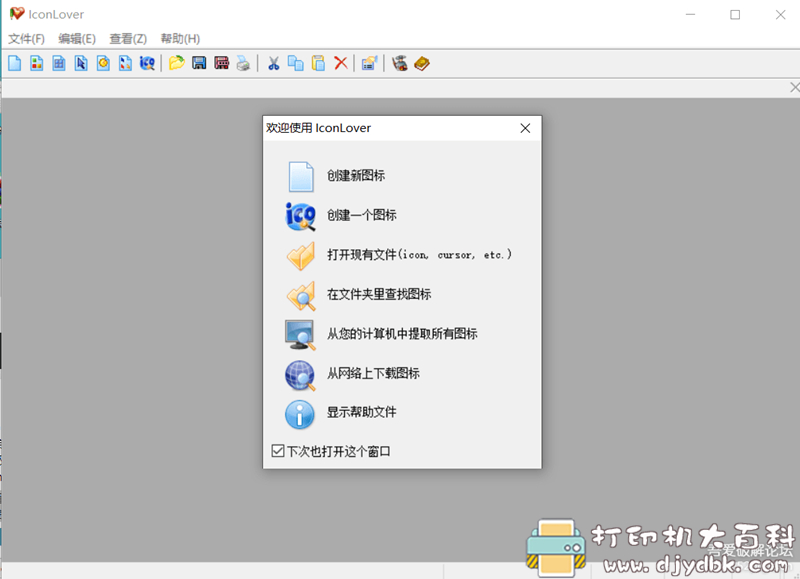Click the IconLover heart logo in title bar
800x579 pixels.
[x=17, y=14]
